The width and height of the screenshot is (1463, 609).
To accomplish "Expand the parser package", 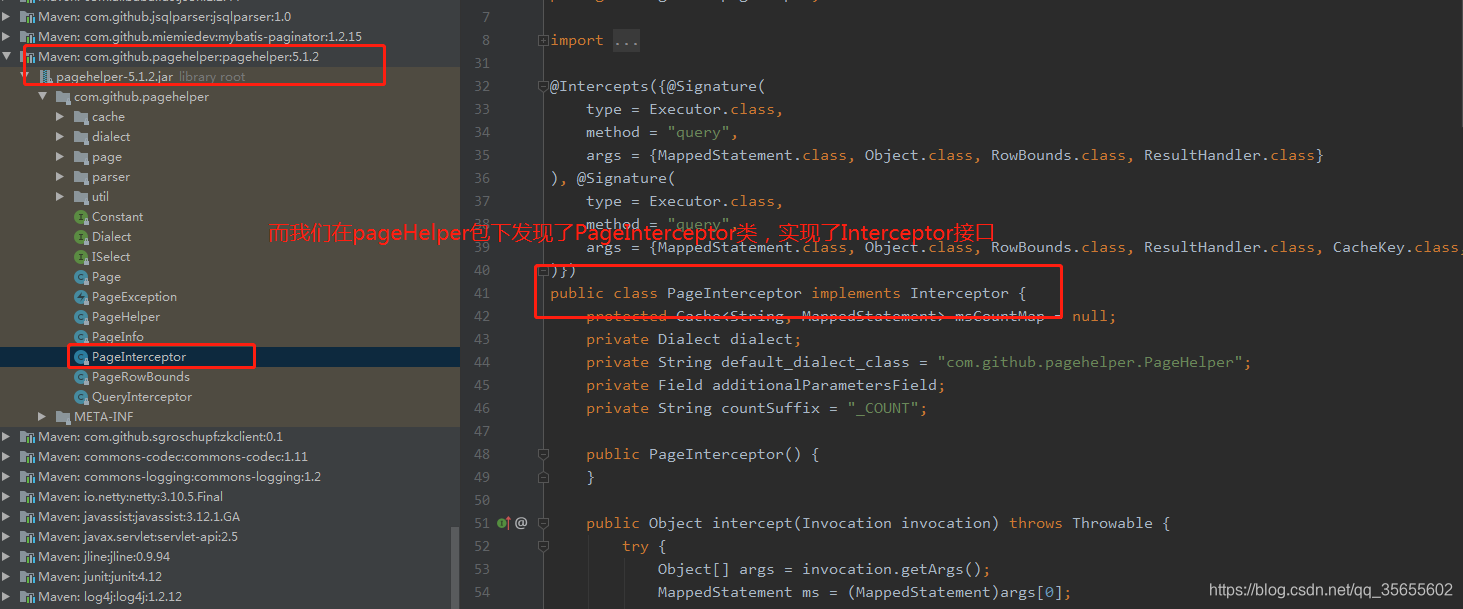I will (x=60, y=177).
